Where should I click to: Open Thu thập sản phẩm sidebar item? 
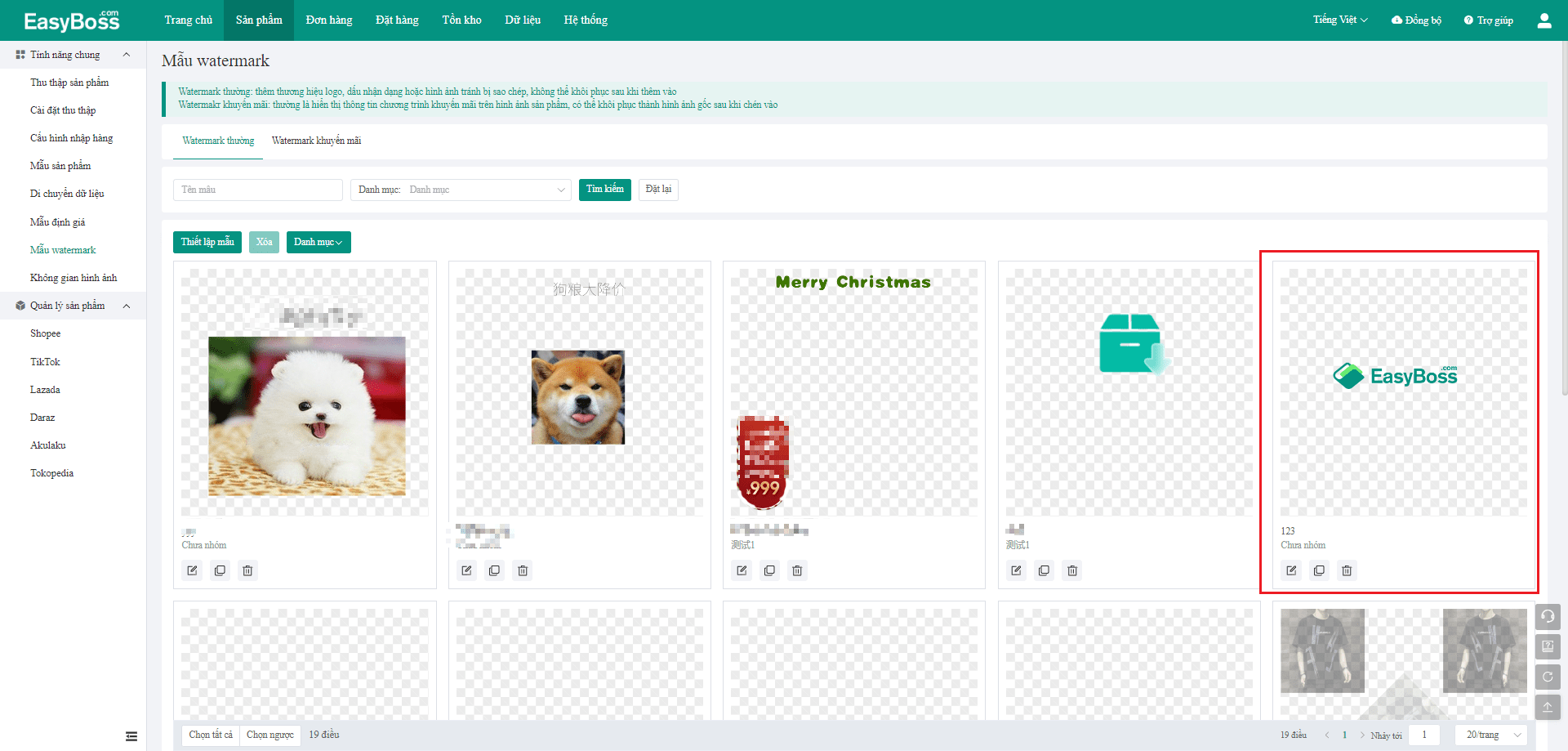tap(69, 83)
